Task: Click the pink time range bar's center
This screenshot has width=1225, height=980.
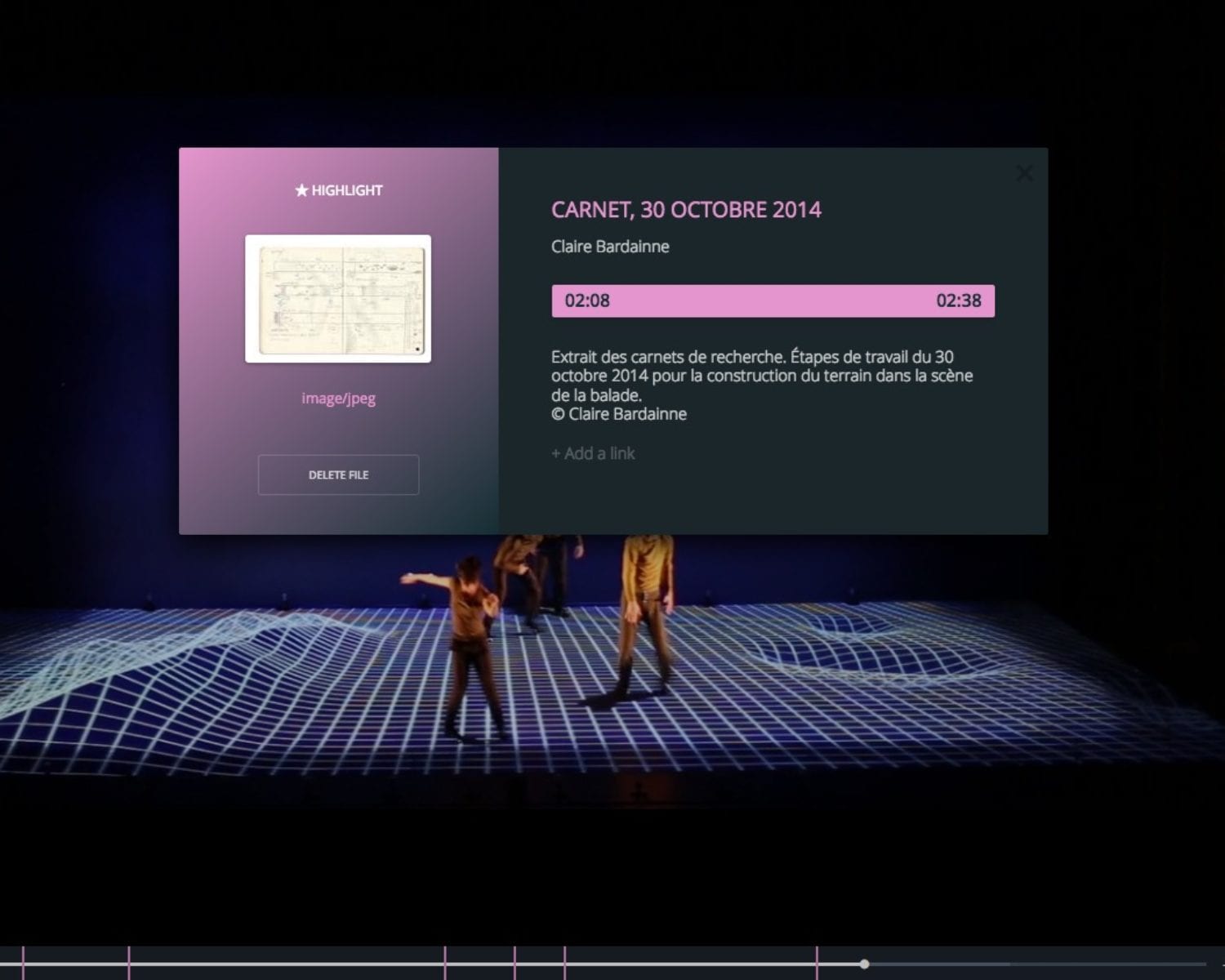Action: point(773,301)
